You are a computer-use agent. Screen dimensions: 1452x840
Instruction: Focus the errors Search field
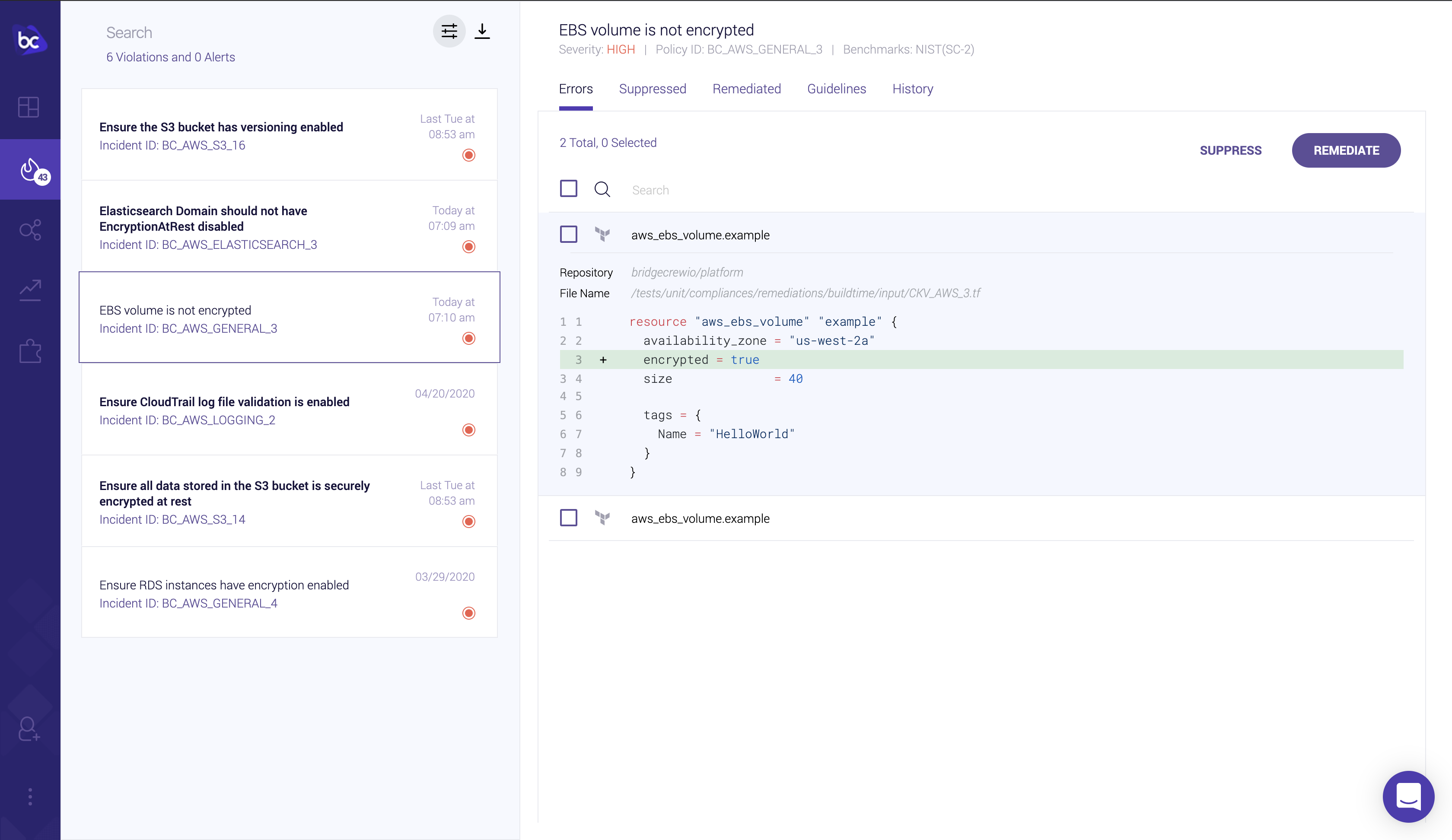650,190
